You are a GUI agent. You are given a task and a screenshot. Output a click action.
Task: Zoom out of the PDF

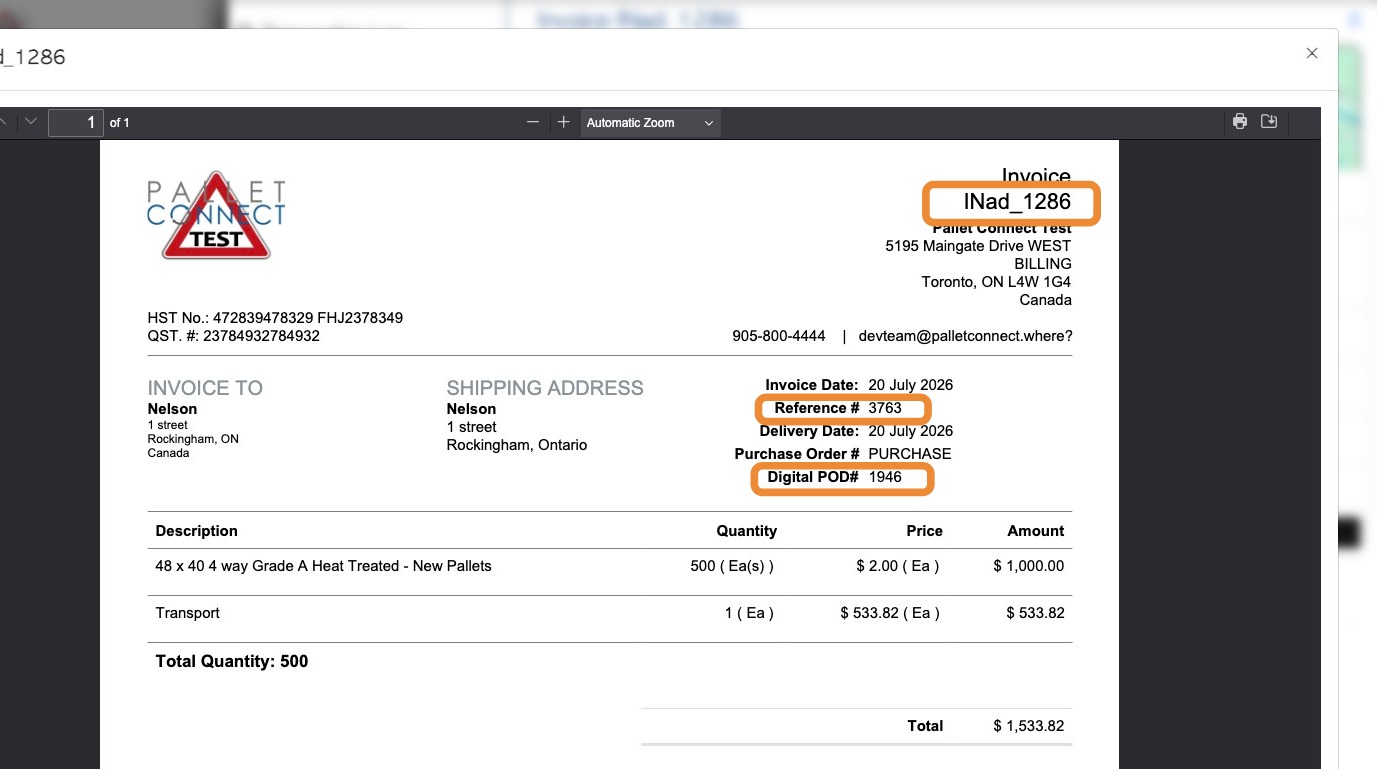pyautogui.click(x=533, y=122)
